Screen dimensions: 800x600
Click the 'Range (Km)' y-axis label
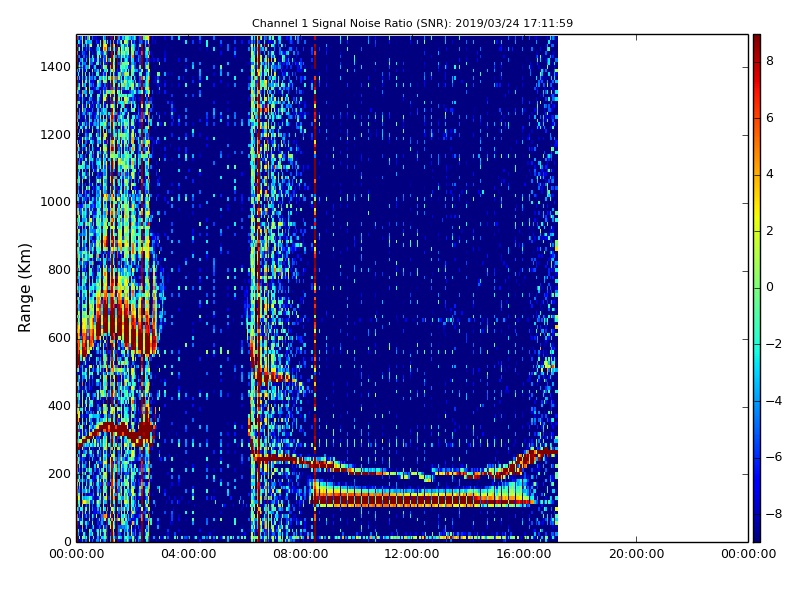coord(24,288)
